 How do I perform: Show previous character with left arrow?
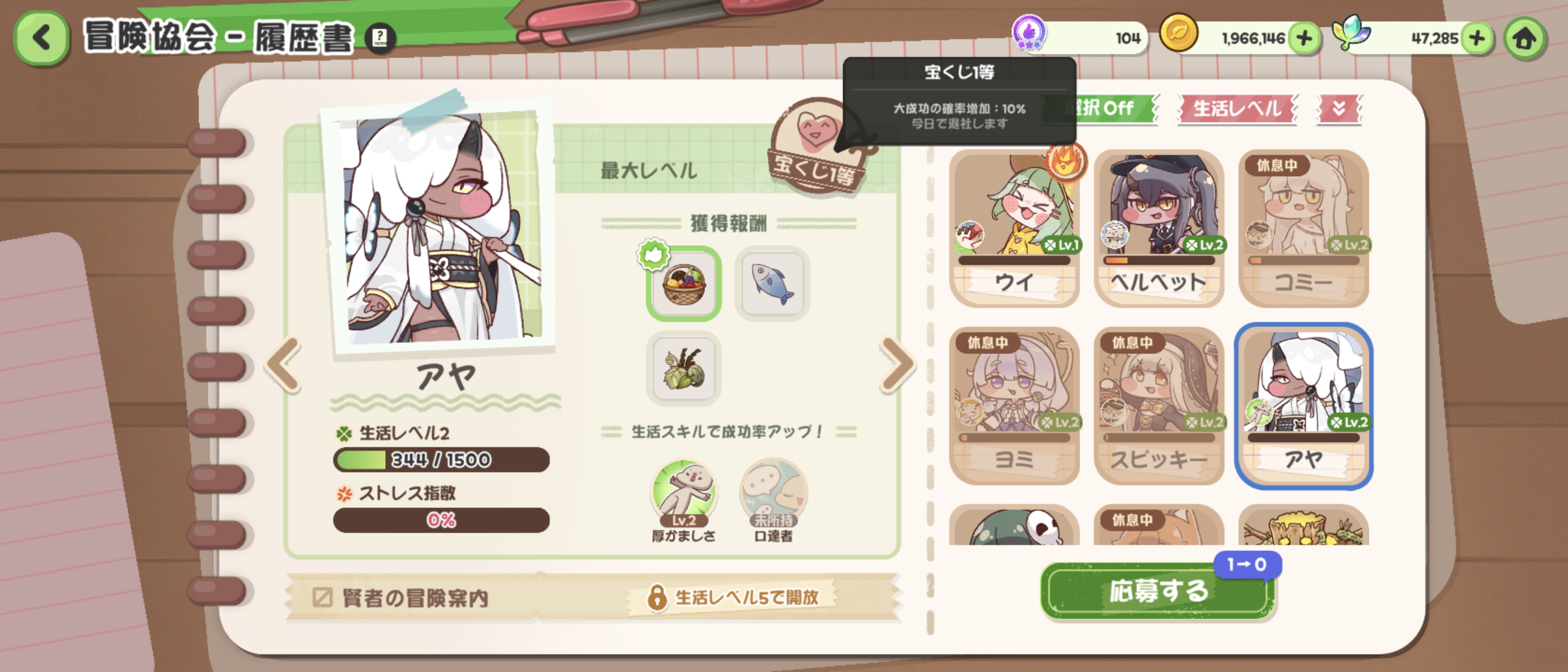tap(284, 365)
